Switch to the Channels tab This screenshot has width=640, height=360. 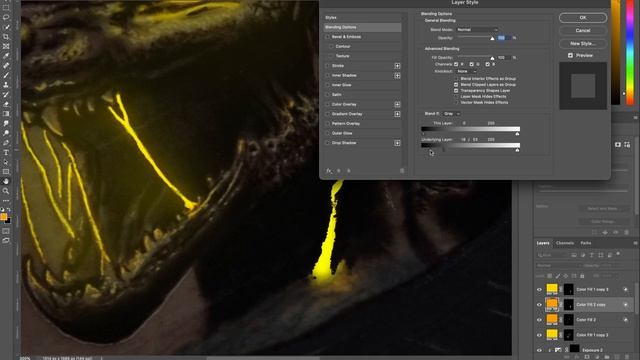pyautogui.click(x=565, y=243)
